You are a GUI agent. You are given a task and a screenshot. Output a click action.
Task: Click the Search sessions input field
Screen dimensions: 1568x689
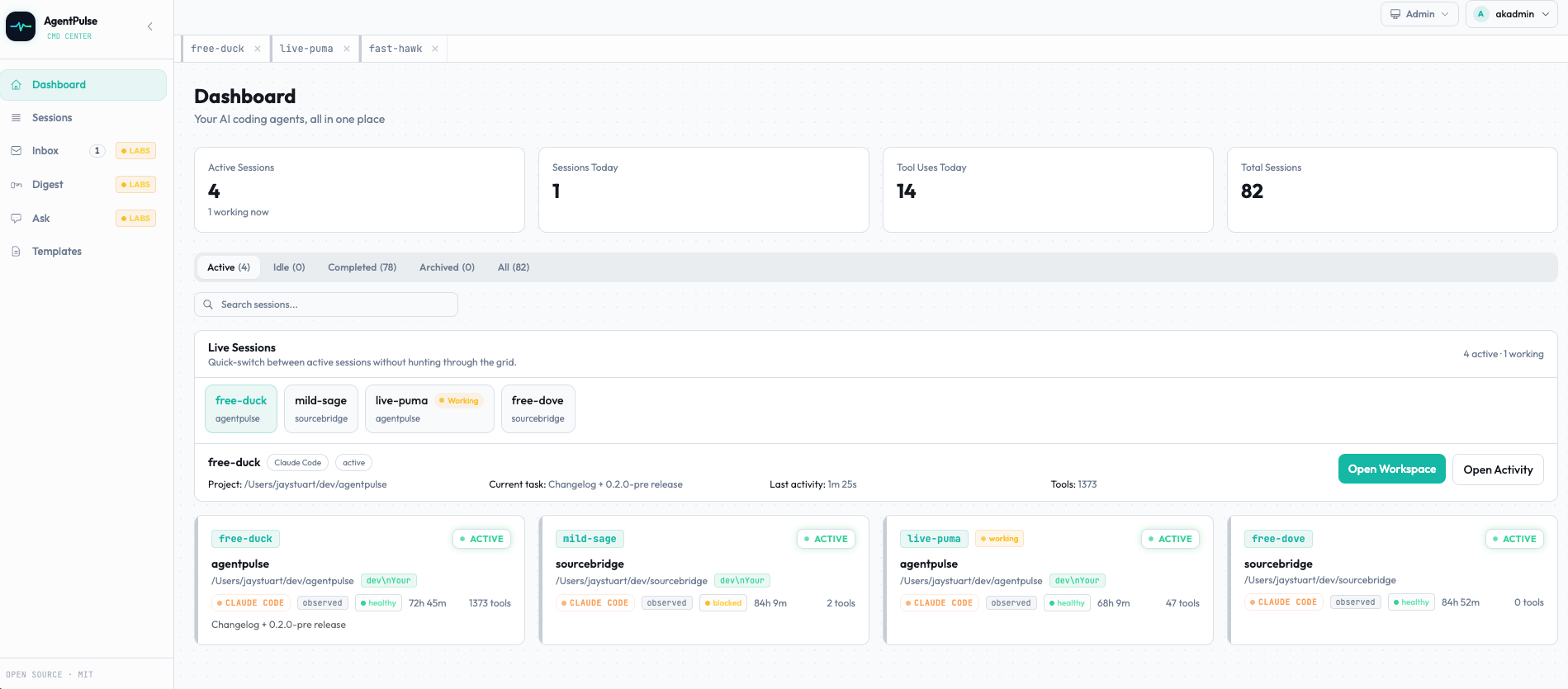point(326,304)
